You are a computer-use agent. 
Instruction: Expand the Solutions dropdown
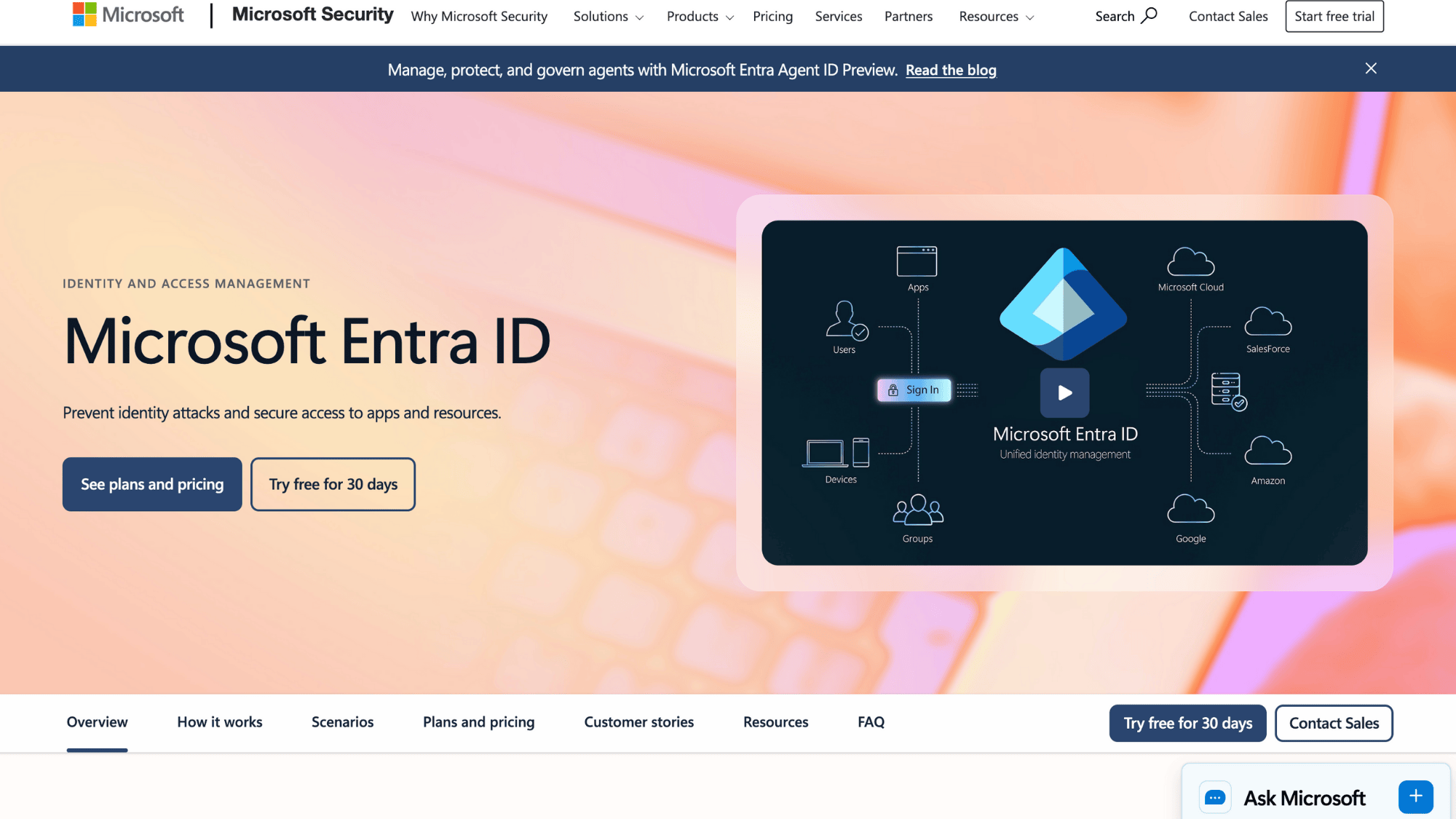(607, 16)
